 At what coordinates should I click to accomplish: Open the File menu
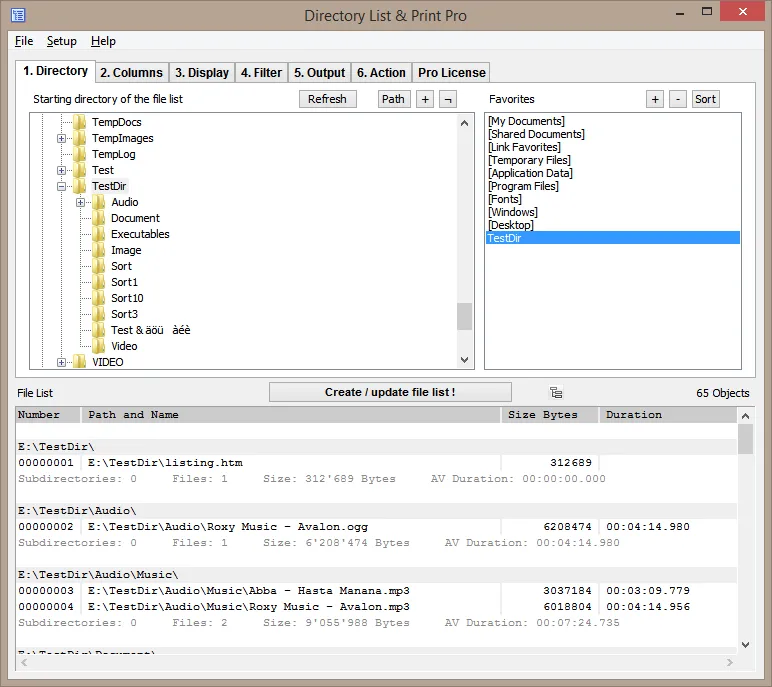pos(24,41)
